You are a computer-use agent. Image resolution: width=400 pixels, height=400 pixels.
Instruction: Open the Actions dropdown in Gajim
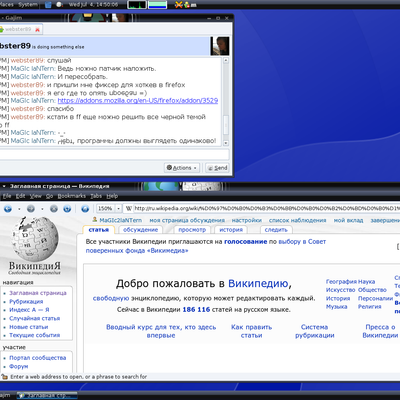[182, 168]
